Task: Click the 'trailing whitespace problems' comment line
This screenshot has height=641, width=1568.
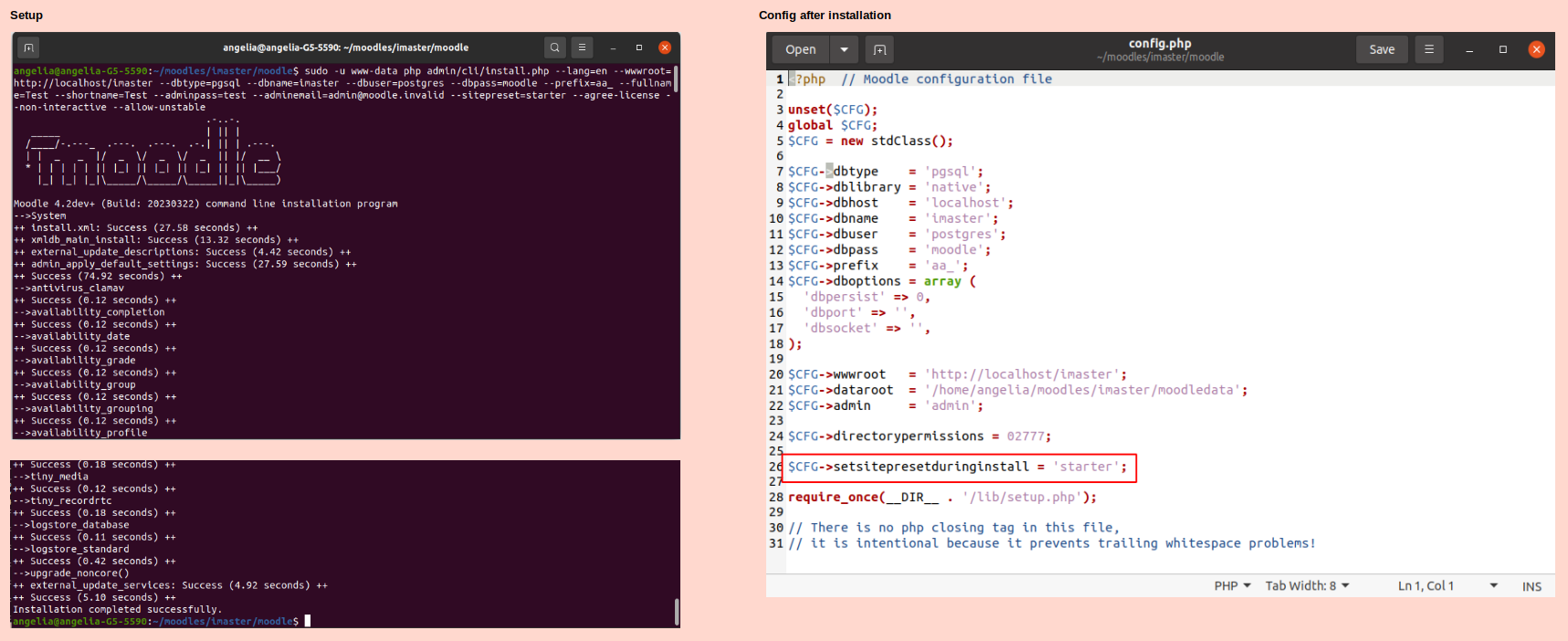Action: tap(1052, 543)
